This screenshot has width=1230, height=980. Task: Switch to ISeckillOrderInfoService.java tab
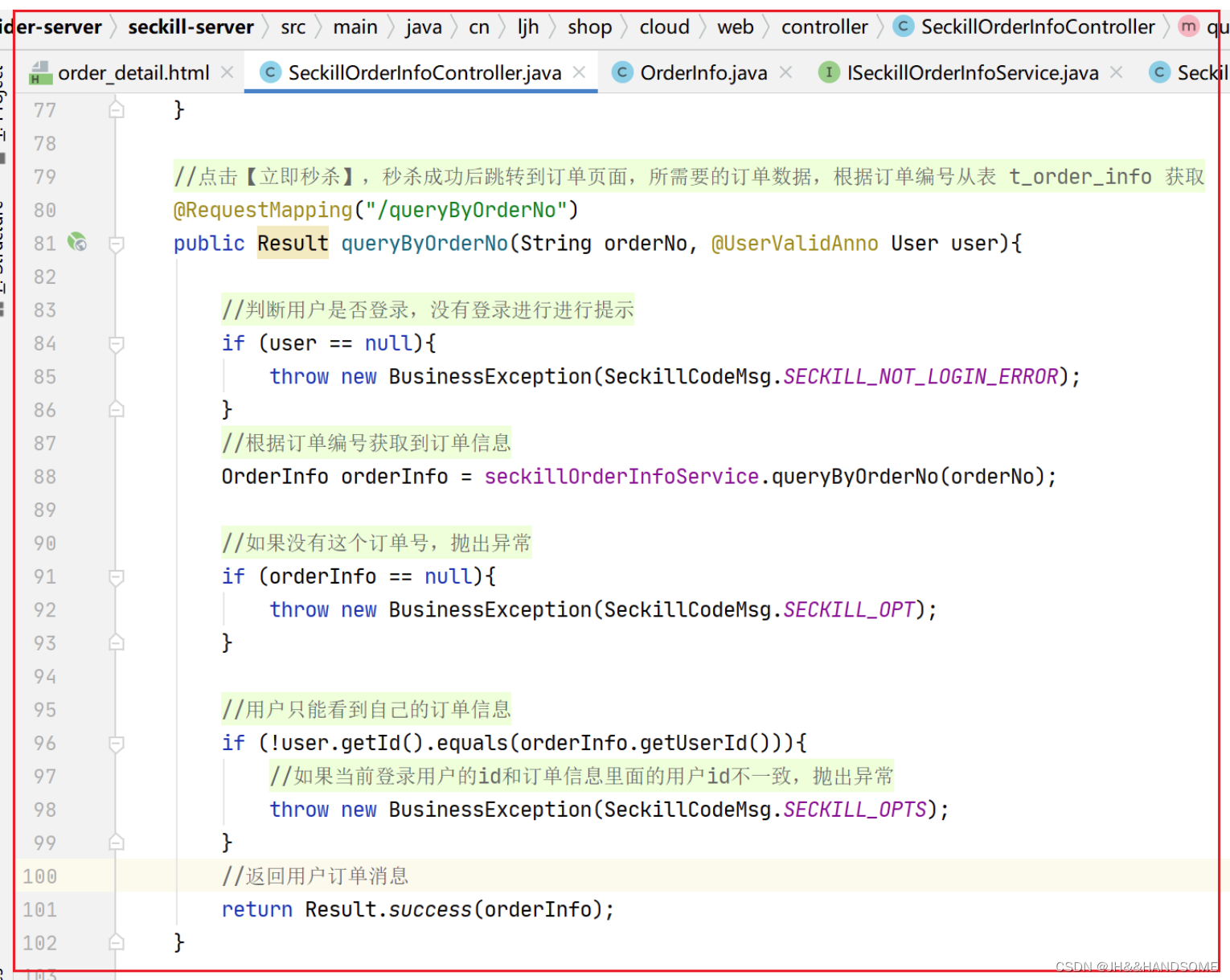973,73
